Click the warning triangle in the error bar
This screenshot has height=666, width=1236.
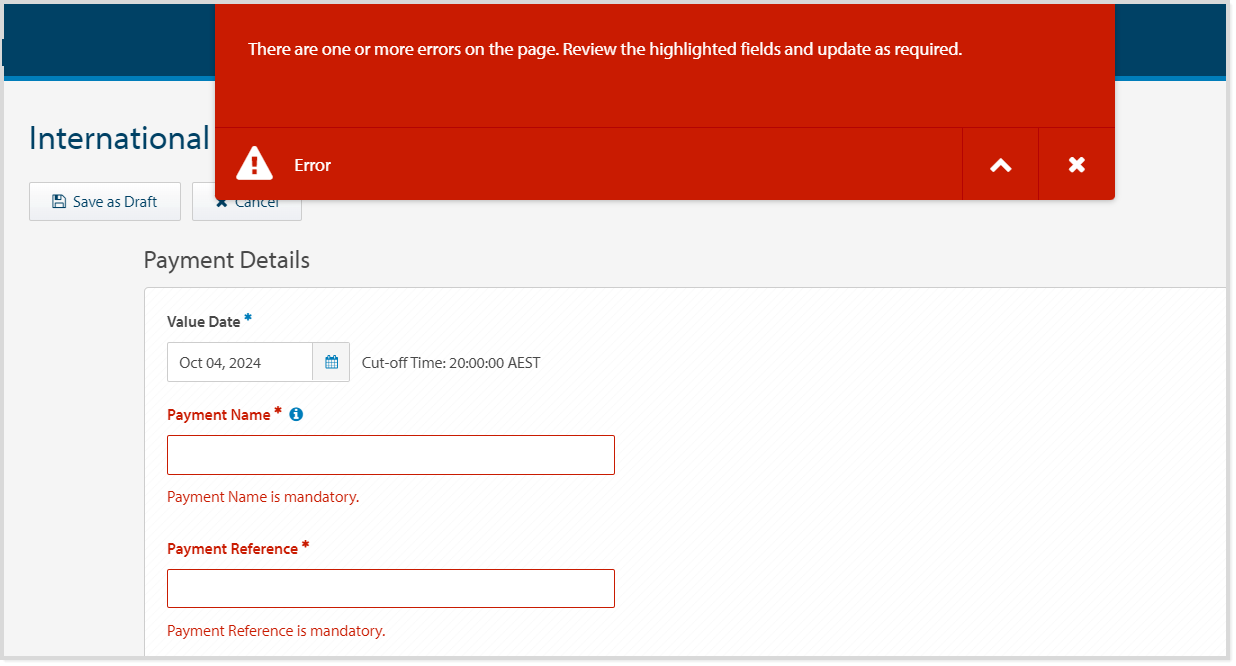tap(254, 163)
